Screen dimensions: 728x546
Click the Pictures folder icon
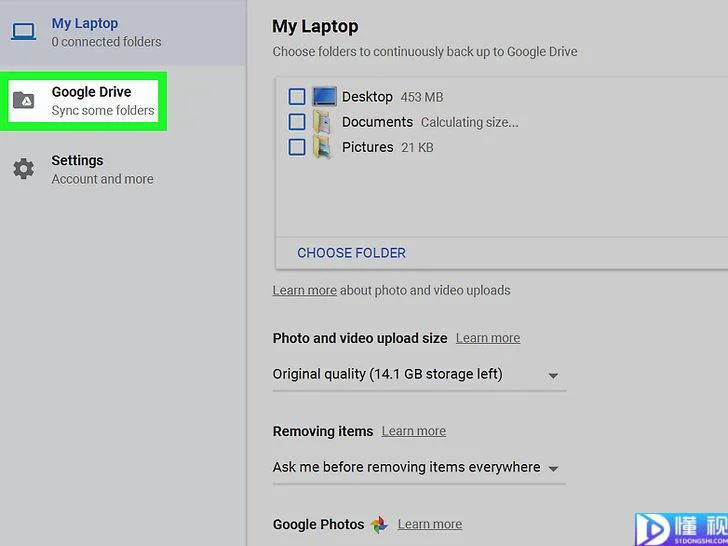[322, 147]
